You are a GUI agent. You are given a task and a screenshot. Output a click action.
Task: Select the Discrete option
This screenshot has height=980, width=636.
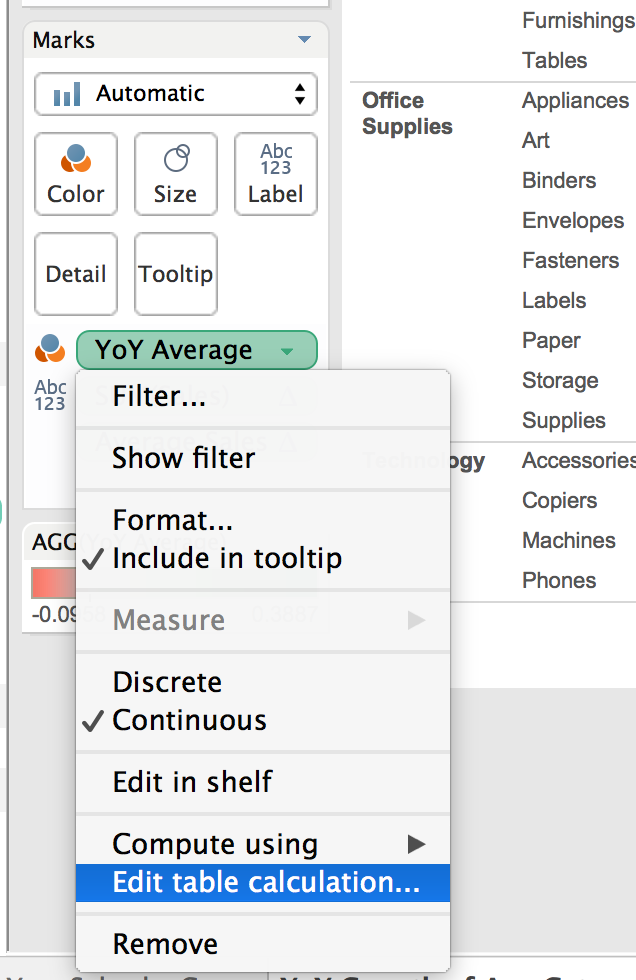[167, 682]
